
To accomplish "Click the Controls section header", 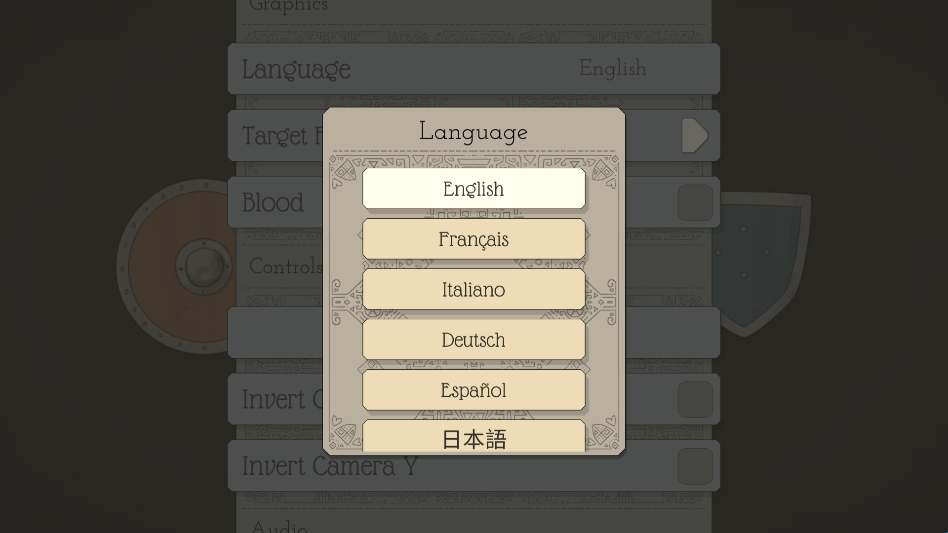I will point(285,267).
